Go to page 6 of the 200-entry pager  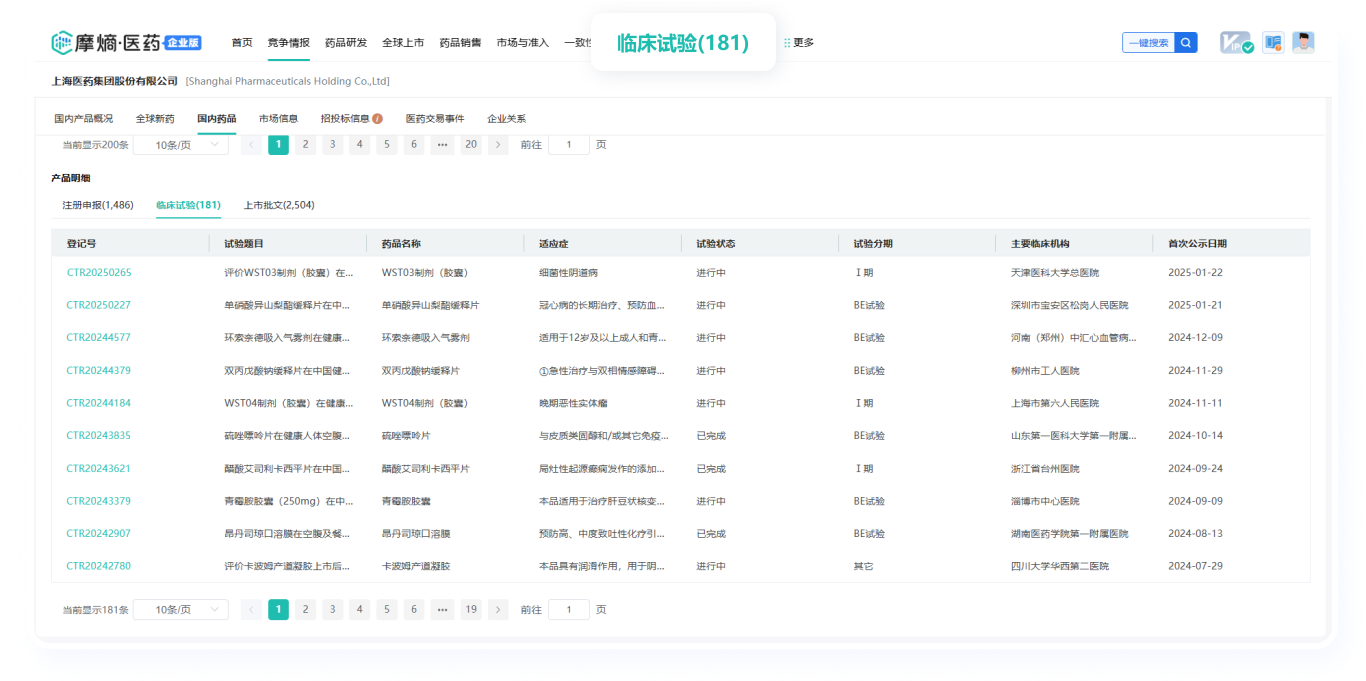coord(414,144)
